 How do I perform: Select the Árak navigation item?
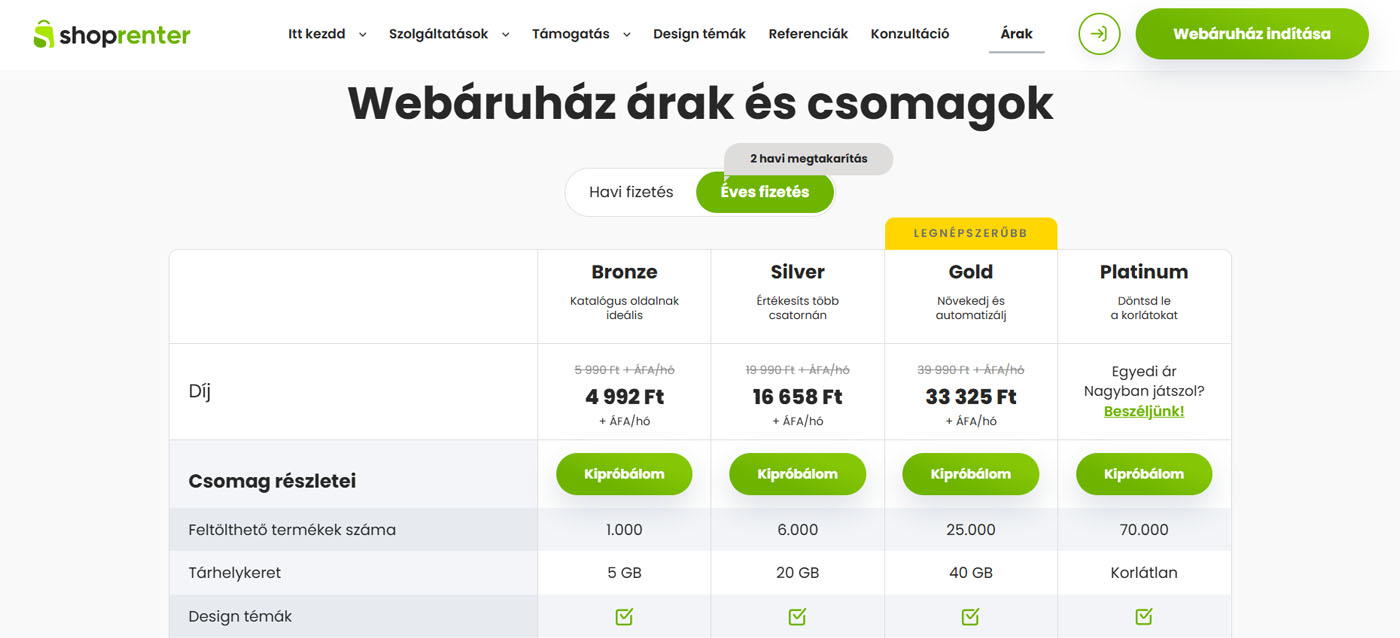[x=1017, y=34]
